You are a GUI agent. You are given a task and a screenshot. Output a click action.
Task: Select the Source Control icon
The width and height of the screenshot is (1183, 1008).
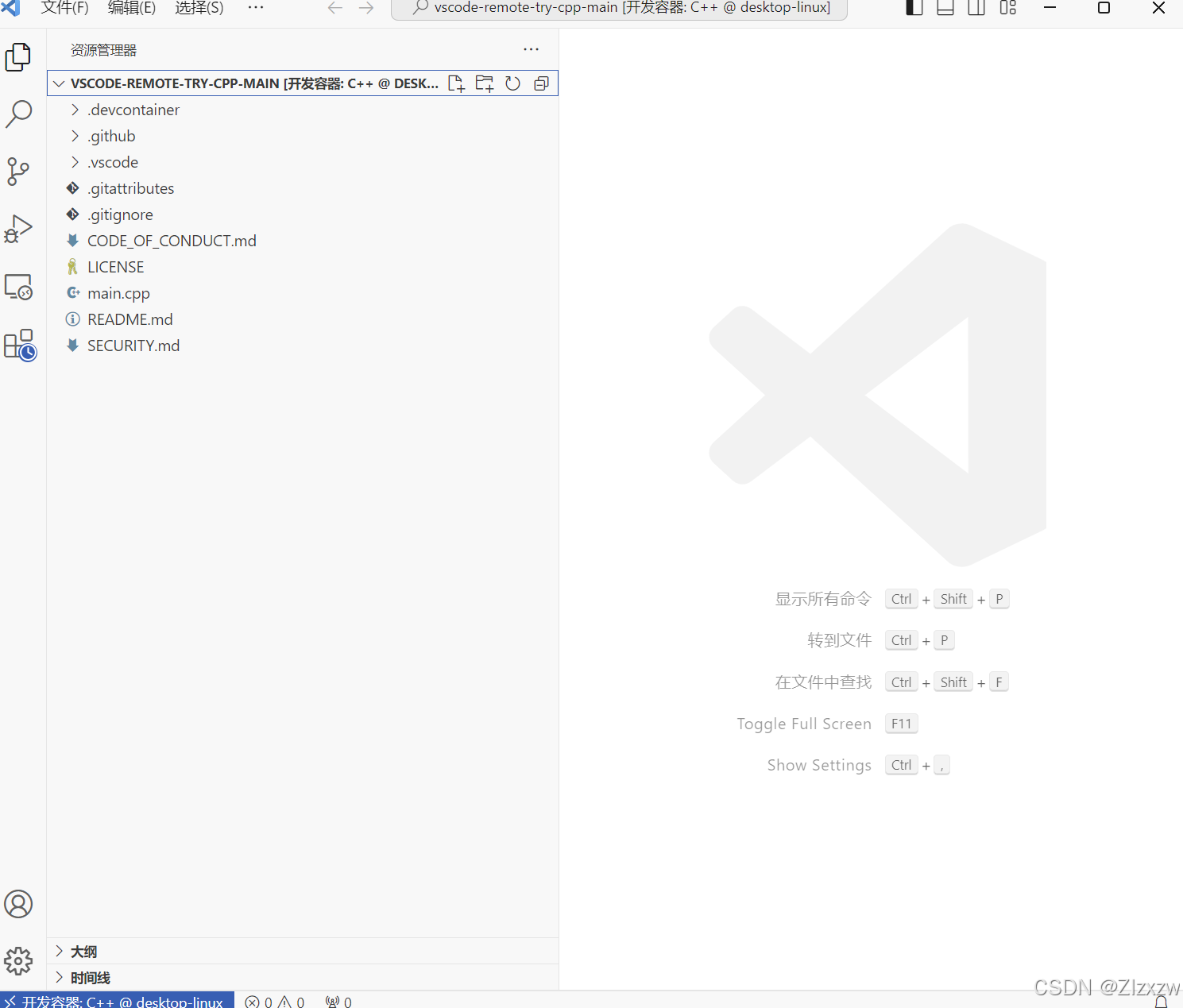click(19, 172)
